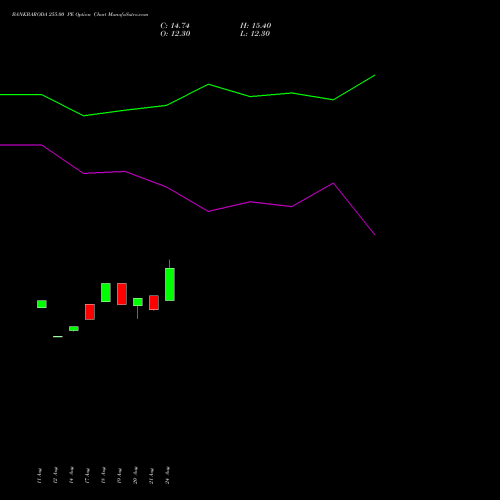Click the red candle for 19 Aug
The width and height of the screenshot is (500, 500).
122,294
